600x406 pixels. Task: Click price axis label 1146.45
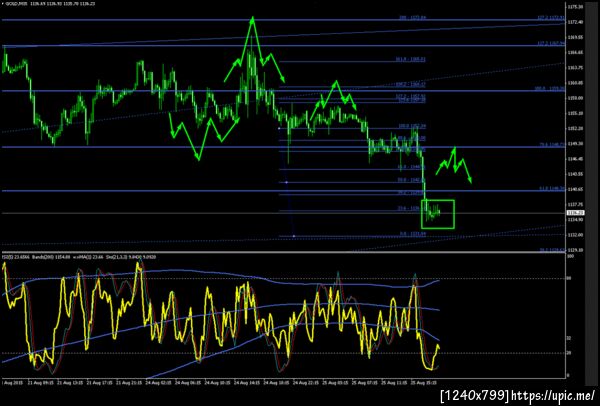(x=576, y=159)
